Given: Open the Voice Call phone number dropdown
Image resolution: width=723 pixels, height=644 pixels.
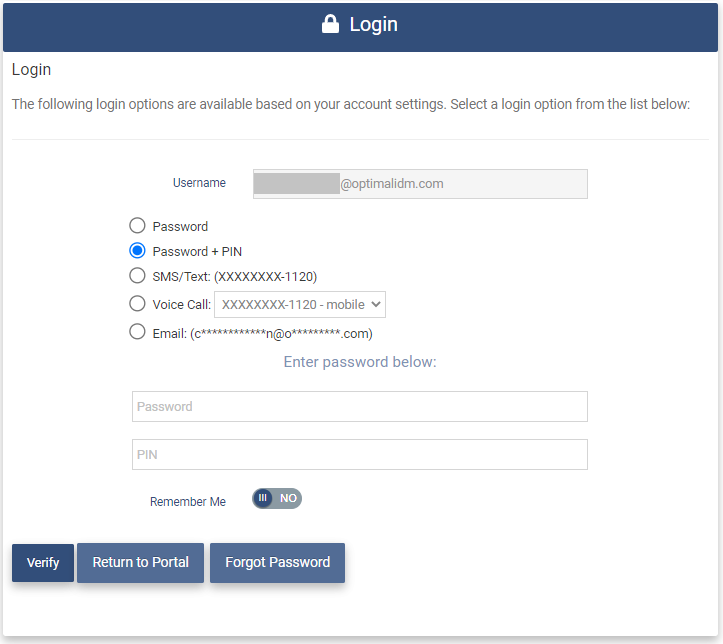Looking at the screenshot, I should pyautogui.click(x=300, y=305).
